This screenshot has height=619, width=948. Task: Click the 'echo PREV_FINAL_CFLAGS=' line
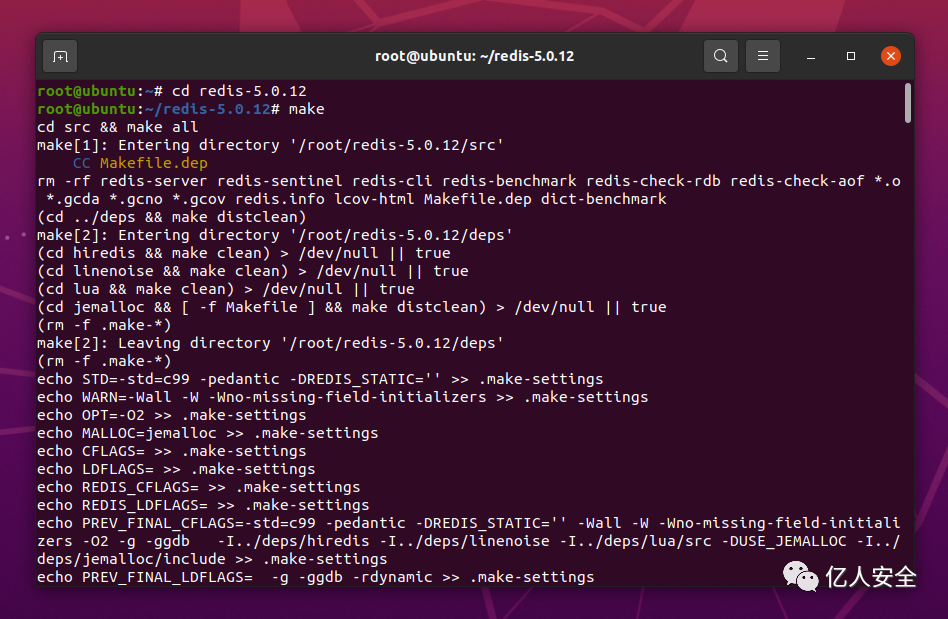point(469,523)
